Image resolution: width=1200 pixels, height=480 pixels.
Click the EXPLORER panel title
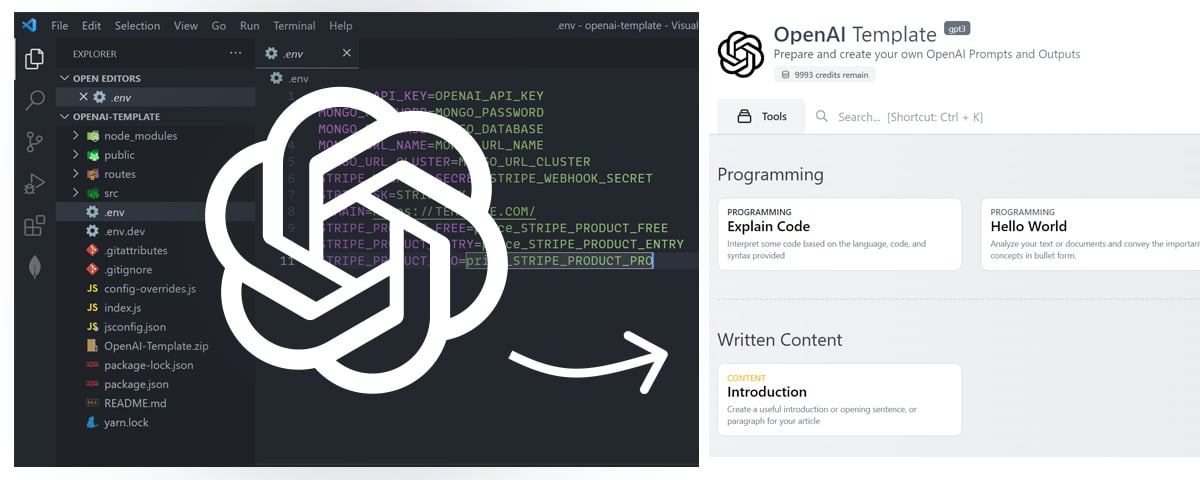click(x=94, y=54)
